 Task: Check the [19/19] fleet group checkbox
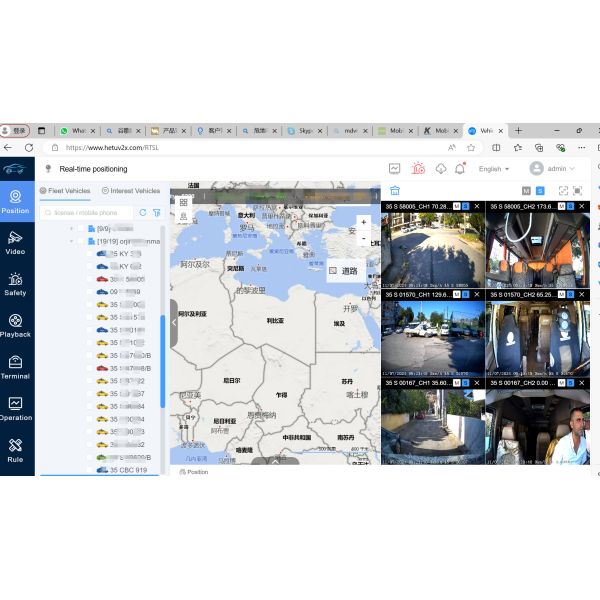(x=79, y=241)
